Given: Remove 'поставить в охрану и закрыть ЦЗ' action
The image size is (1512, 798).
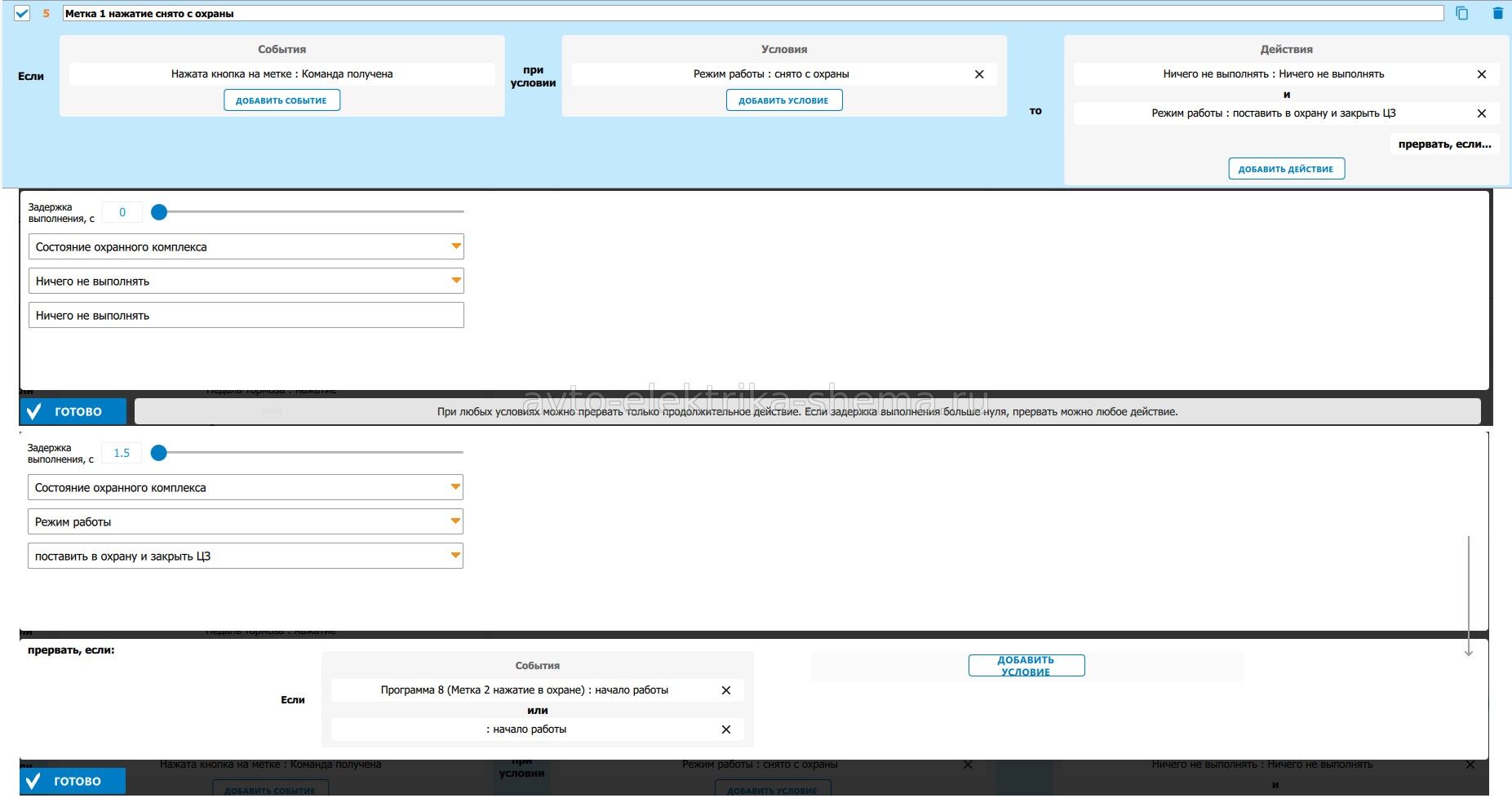Looking at the screenshot, I should click(x=1482, y=113).
